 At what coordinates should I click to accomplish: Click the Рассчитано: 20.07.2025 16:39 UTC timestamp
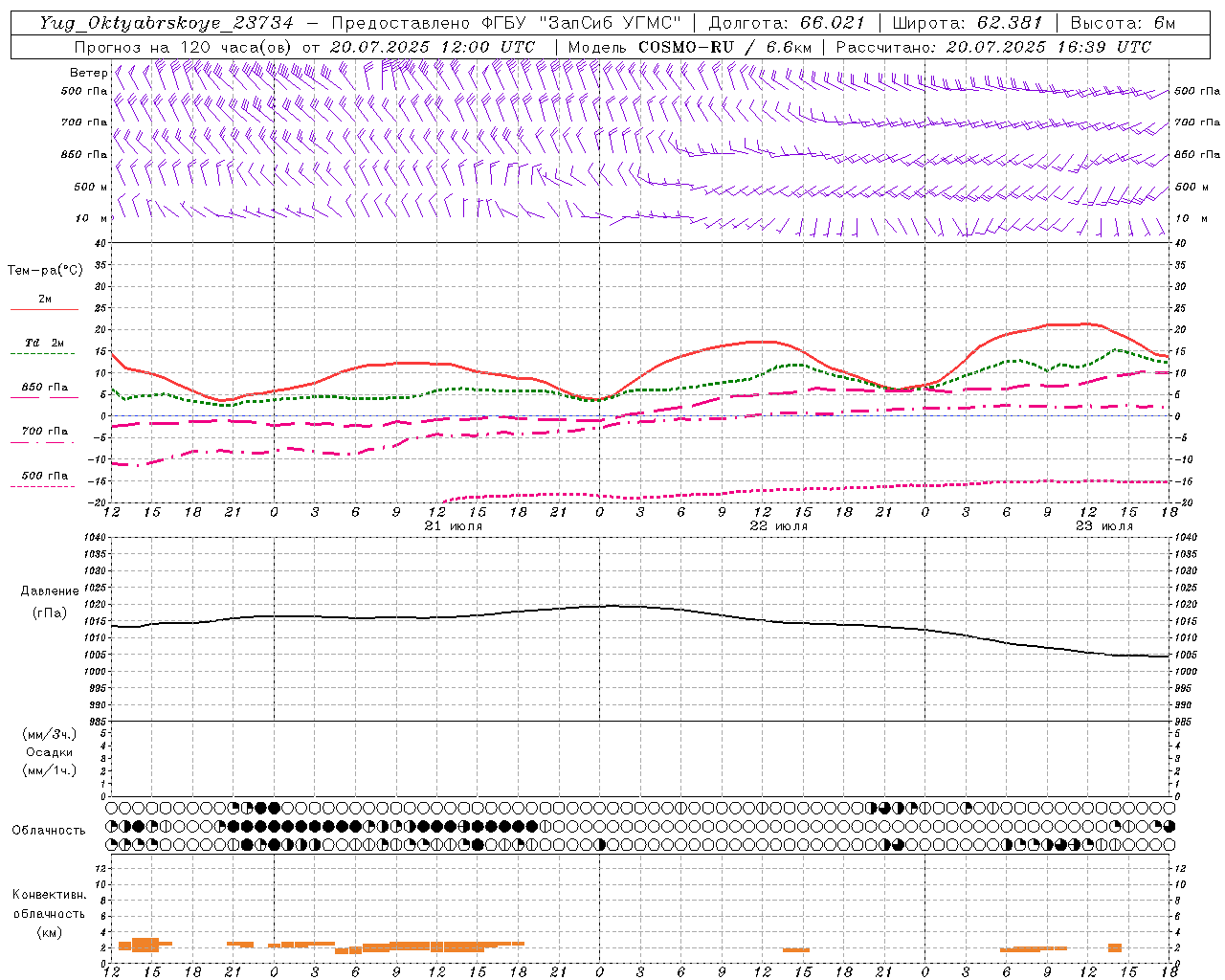click(993, 47)
